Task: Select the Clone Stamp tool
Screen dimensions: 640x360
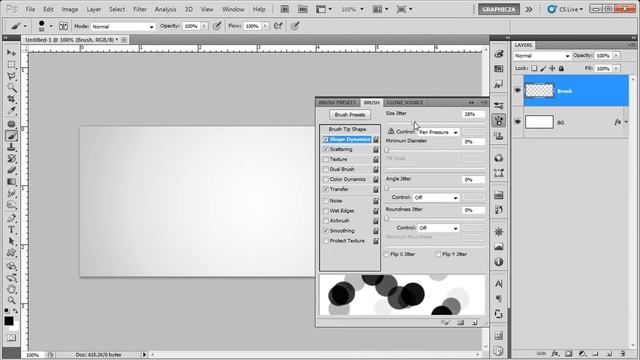Action: pos(11,147)
